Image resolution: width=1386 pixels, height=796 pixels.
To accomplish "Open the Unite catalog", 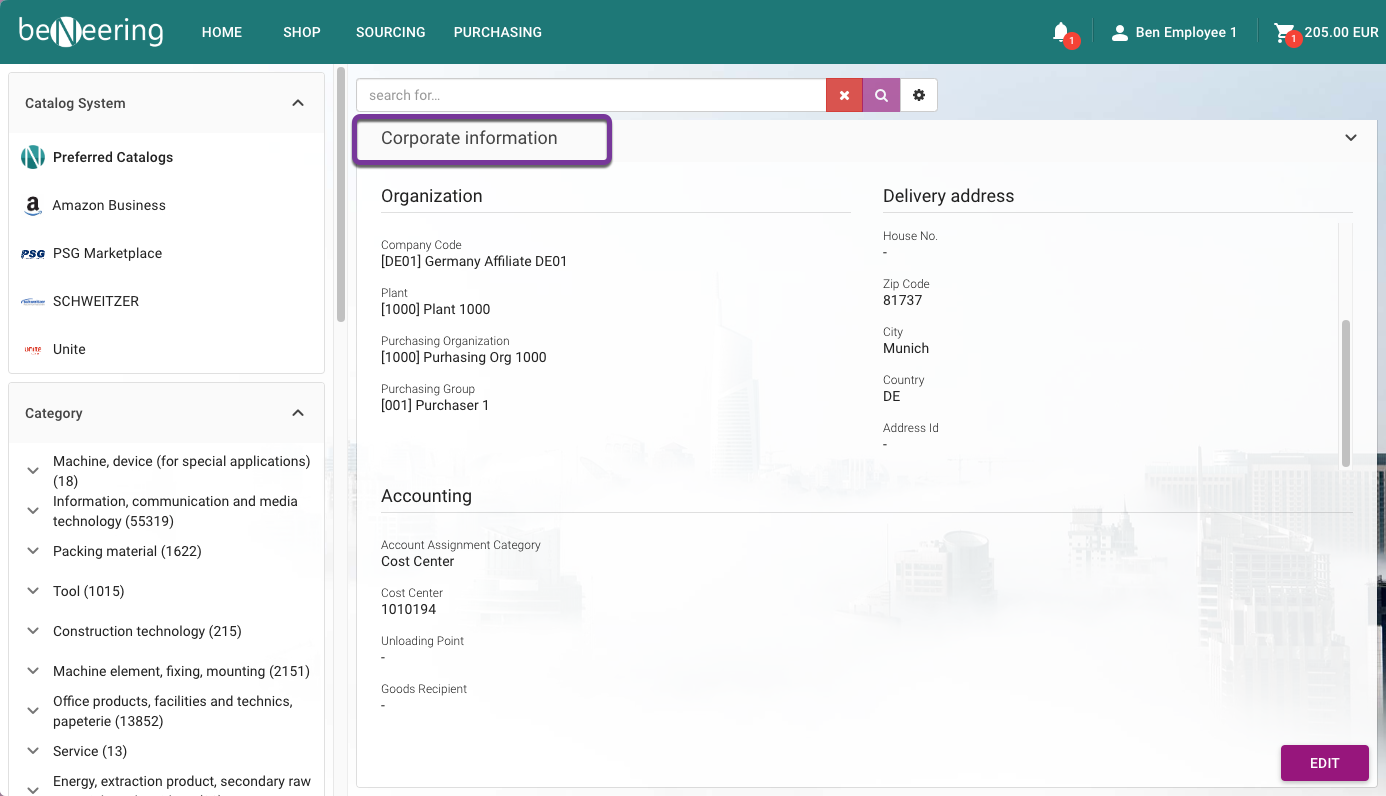I will [69, 349].
